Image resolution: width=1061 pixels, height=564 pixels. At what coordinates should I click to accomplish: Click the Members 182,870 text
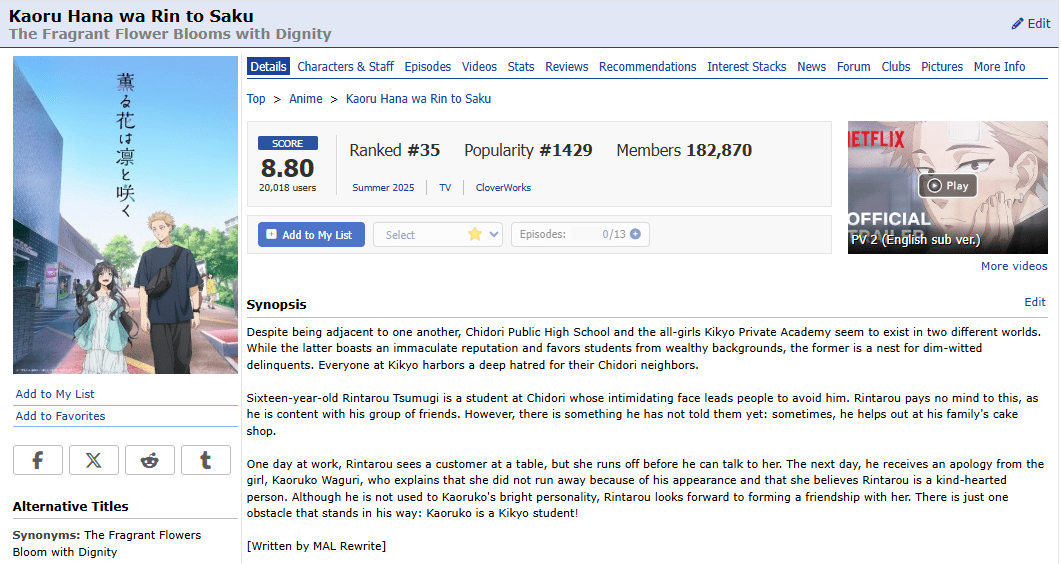click(683, 150)
